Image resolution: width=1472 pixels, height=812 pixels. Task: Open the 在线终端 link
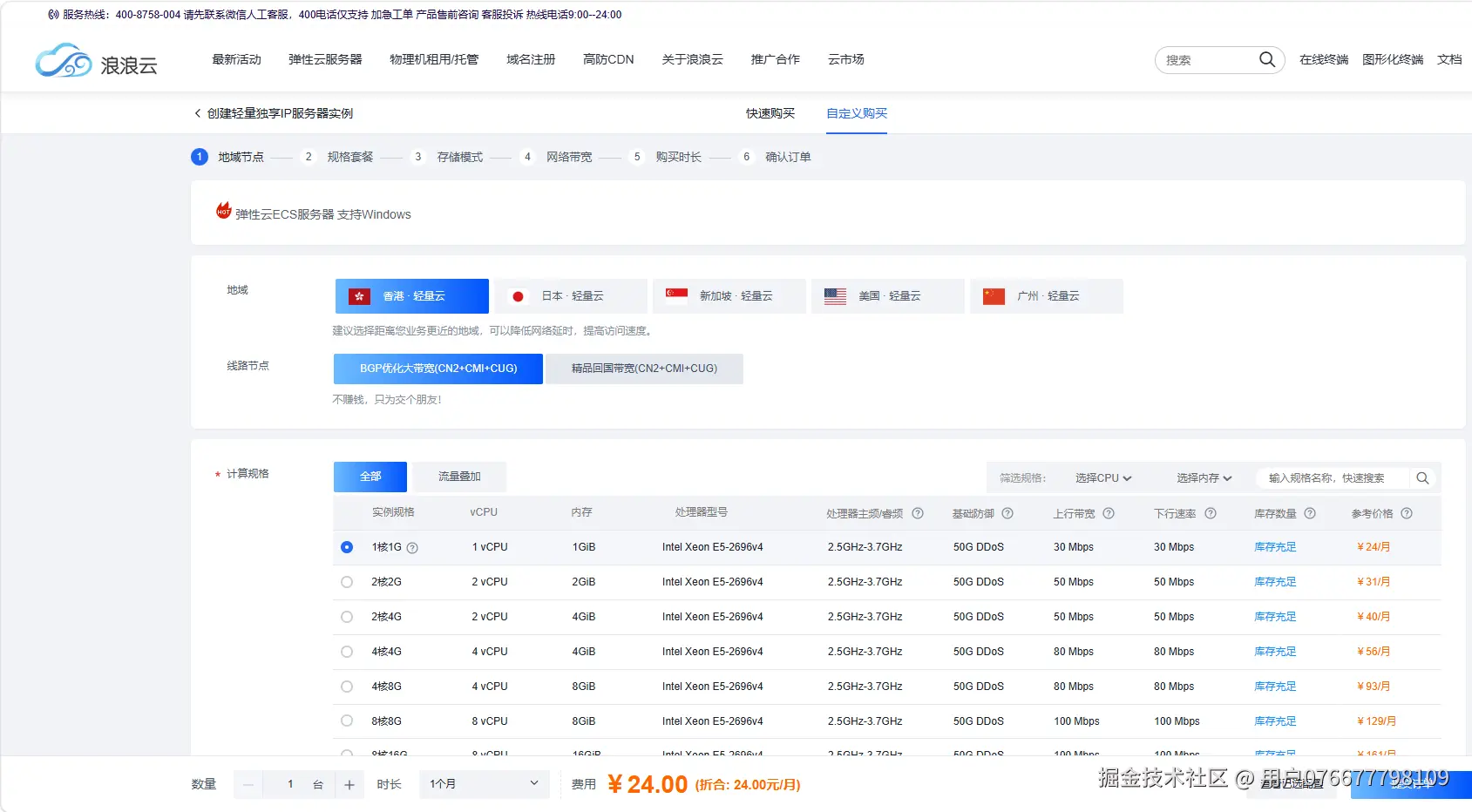tap(1324, 59)
